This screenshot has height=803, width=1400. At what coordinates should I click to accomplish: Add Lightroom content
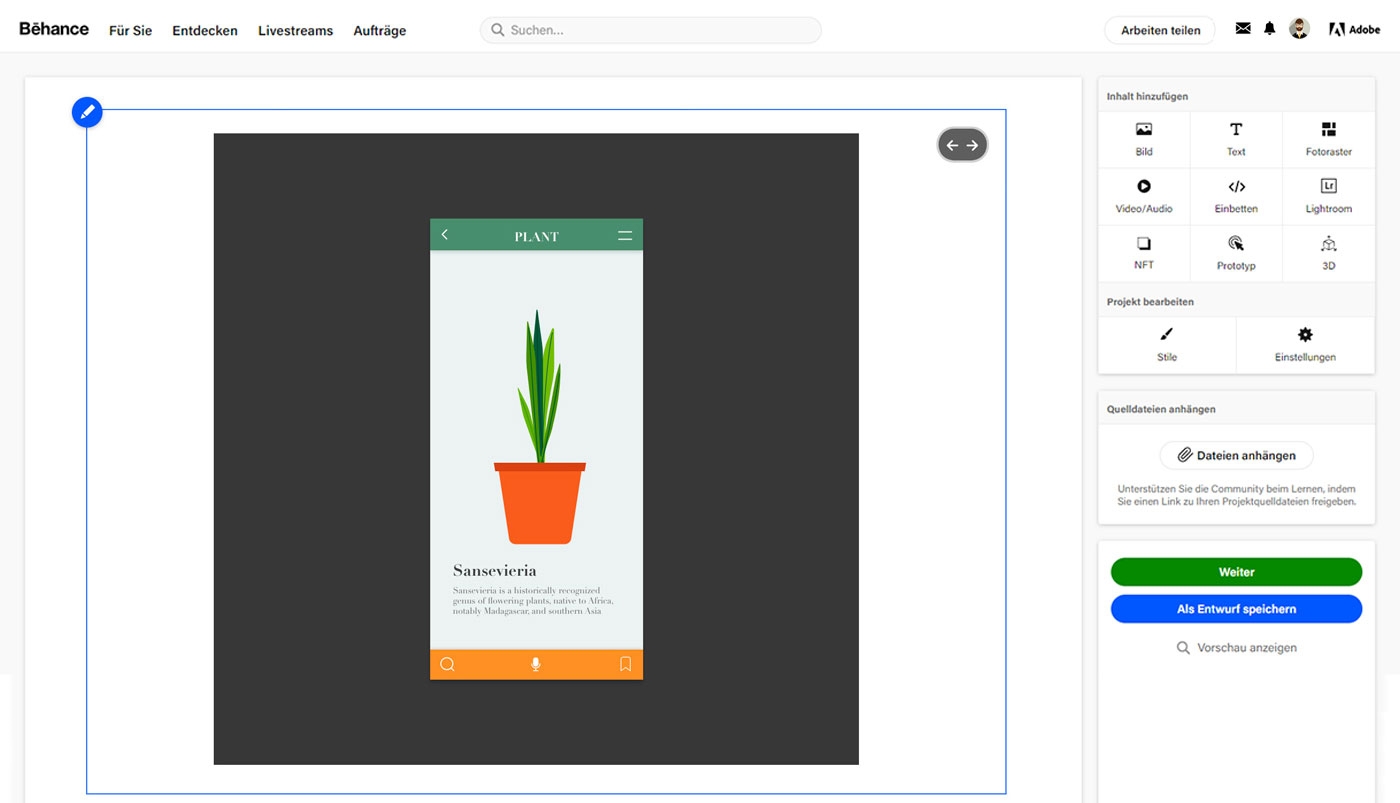1328,196
